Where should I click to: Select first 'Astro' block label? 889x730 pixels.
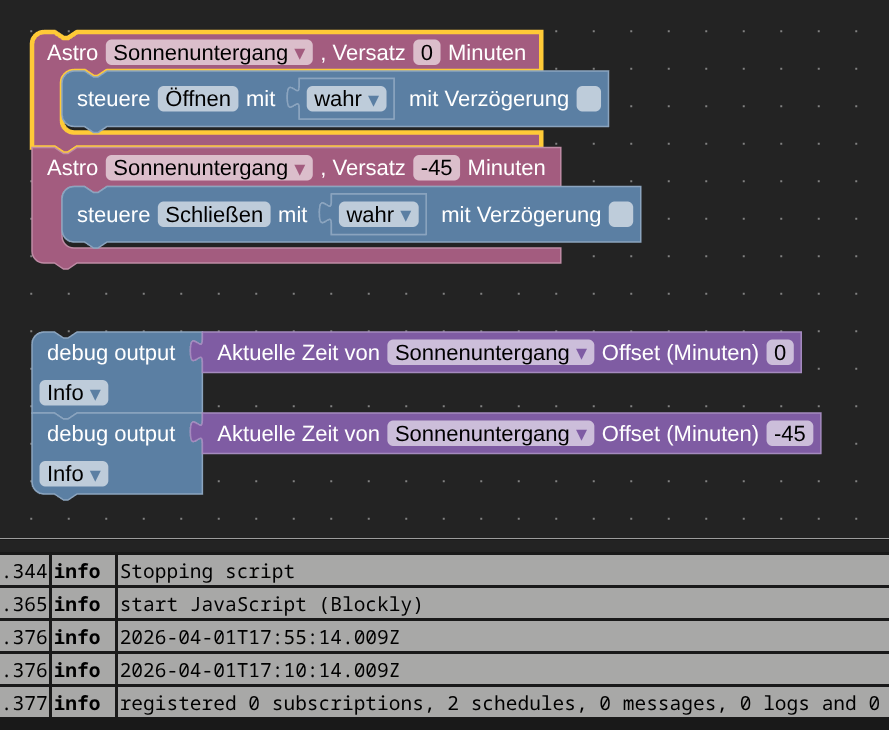[73, 53]
